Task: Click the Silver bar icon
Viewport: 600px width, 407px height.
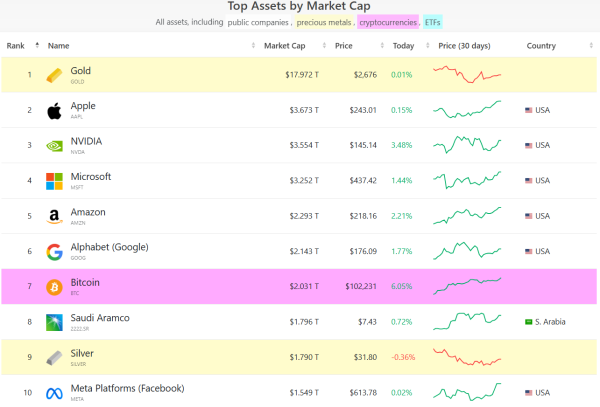Action: click(x=54, y=358)
